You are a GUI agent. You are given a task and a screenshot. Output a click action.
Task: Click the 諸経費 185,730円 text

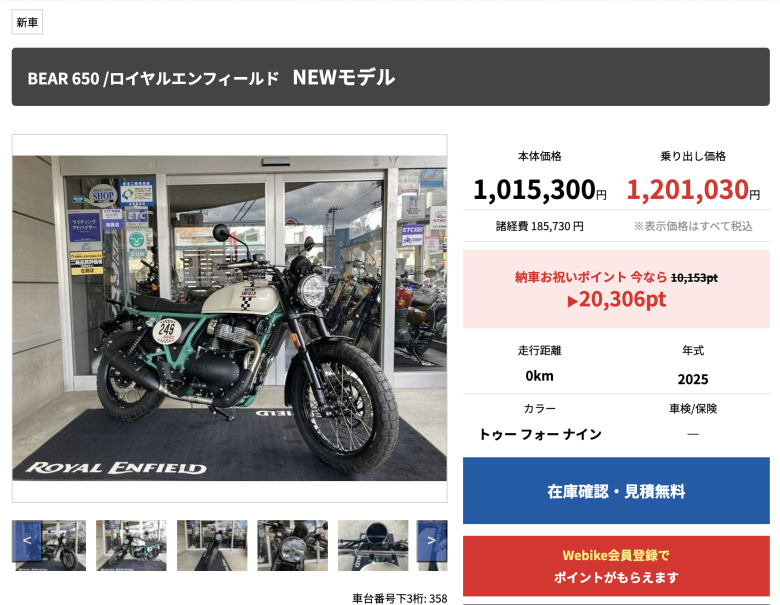click(x=540, y=226)
